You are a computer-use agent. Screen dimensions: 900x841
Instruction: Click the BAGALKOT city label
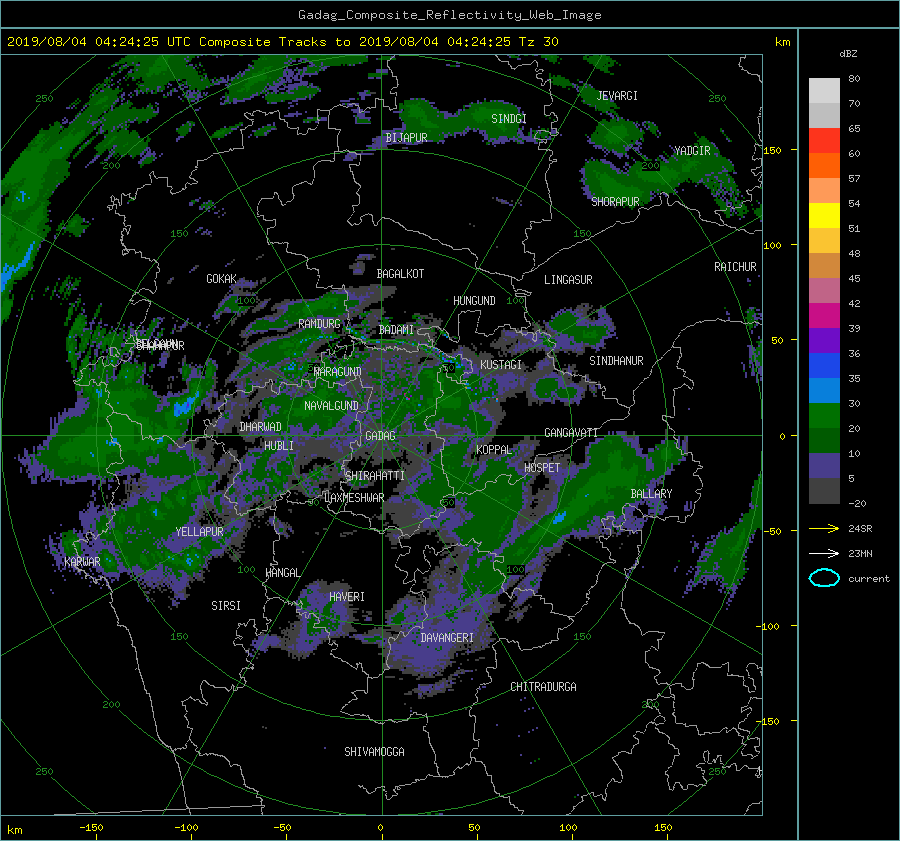400,274
